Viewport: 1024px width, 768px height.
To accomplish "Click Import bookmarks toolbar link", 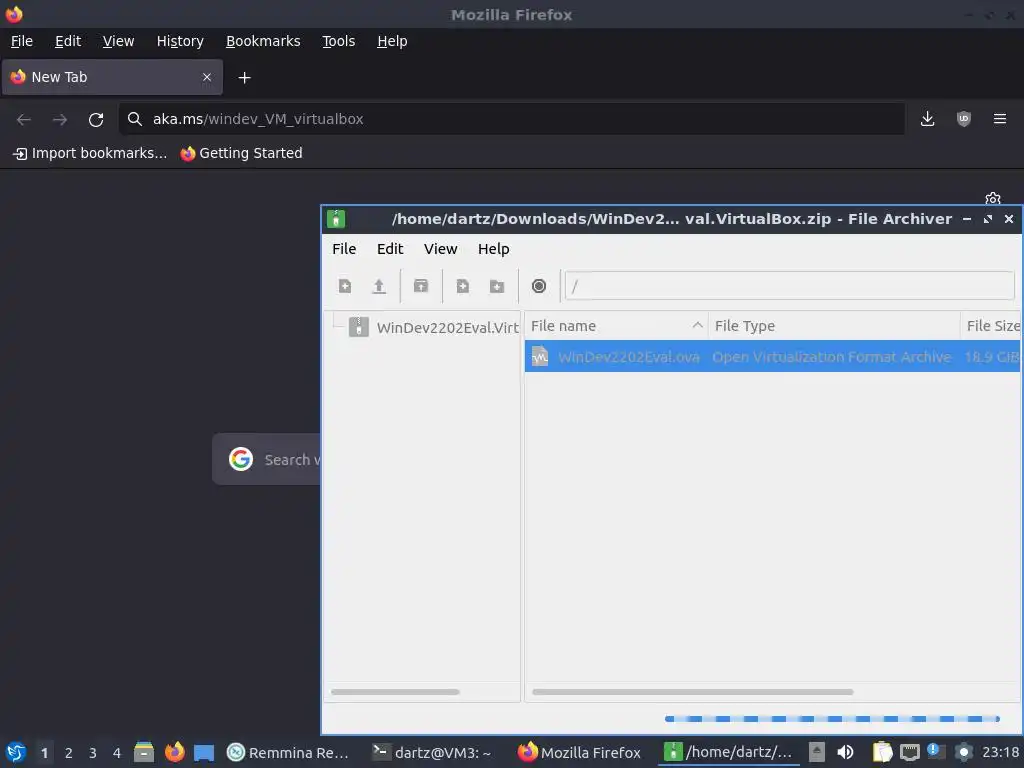I will (x=90, y=153).
